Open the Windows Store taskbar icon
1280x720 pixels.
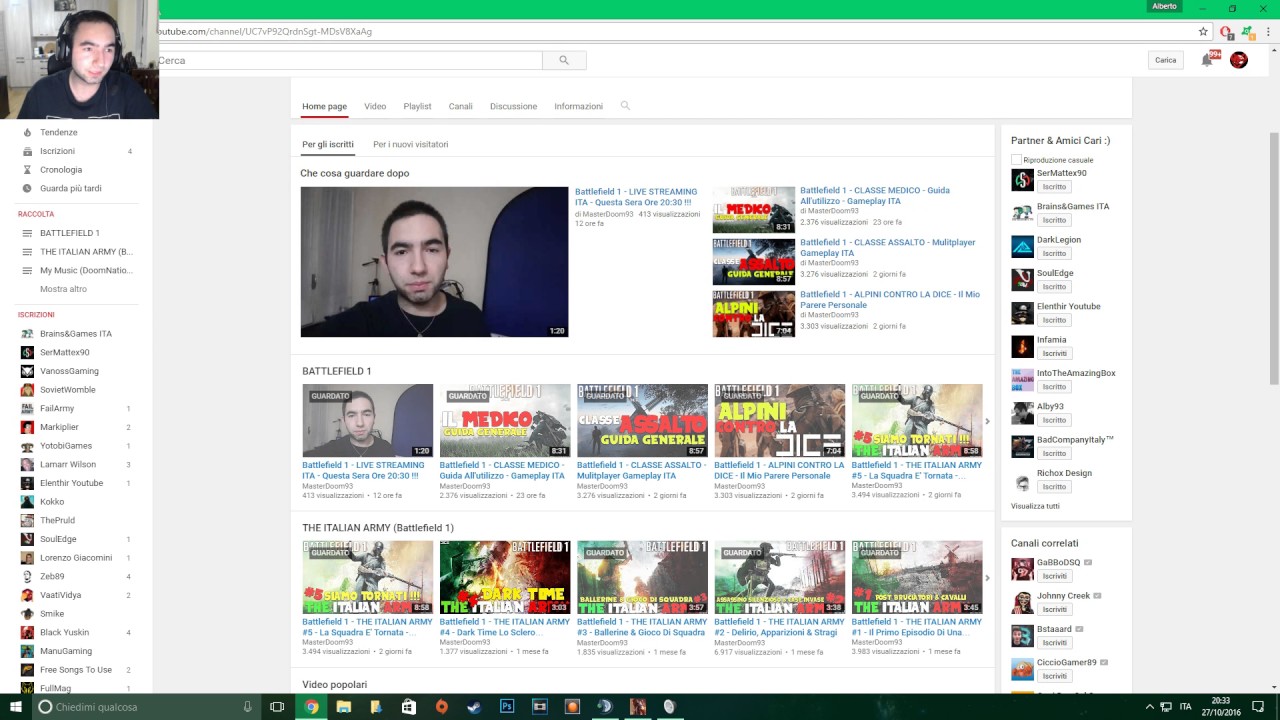coord(409,706)
